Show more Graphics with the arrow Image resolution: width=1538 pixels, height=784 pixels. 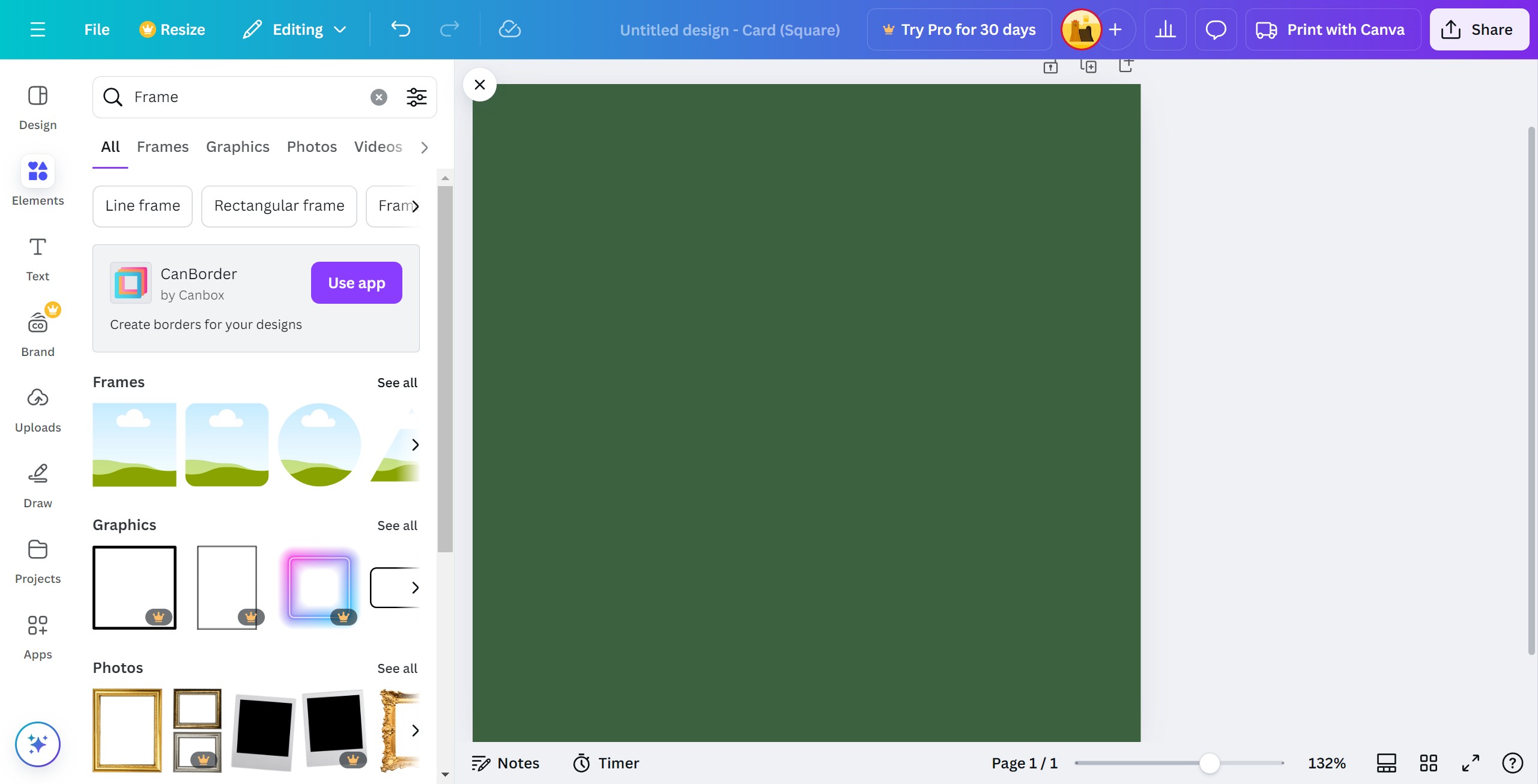[415, 588]
